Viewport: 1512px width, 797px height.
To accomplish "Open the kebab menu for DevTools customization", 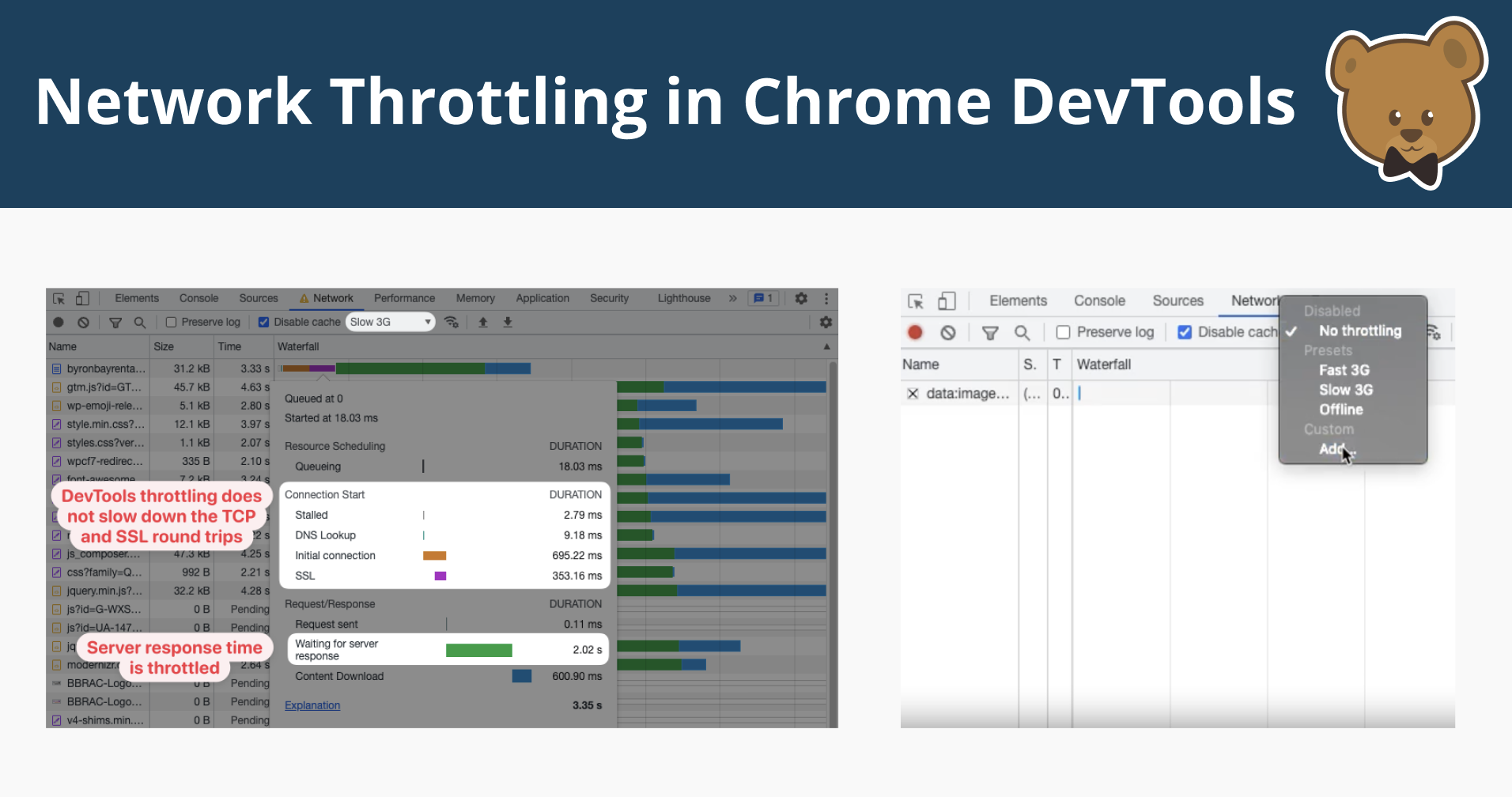I will [826, 298].
